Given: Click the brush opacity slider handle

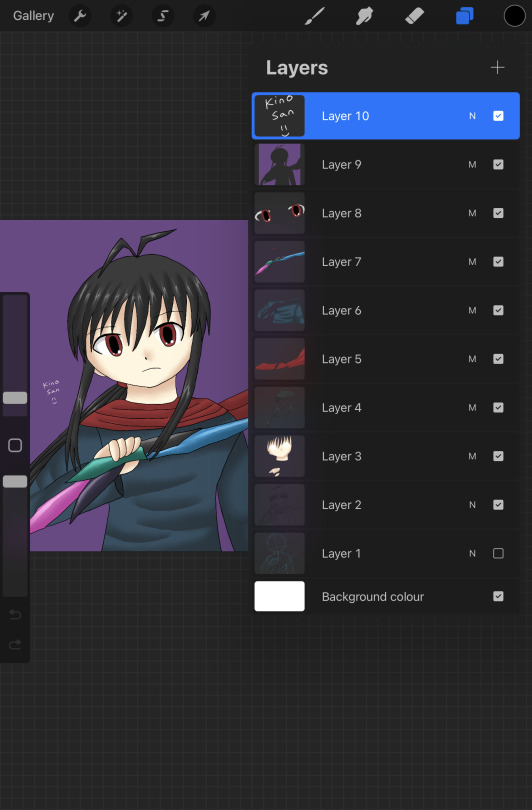Looking at the screenshot, I should pos(15,481).
